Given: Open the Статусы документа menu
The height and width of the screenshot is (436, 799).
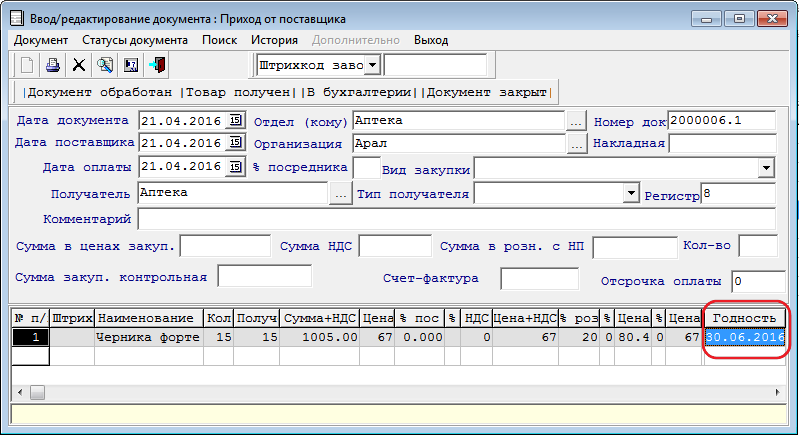Looking at the screenshot, I should [135, 40].
